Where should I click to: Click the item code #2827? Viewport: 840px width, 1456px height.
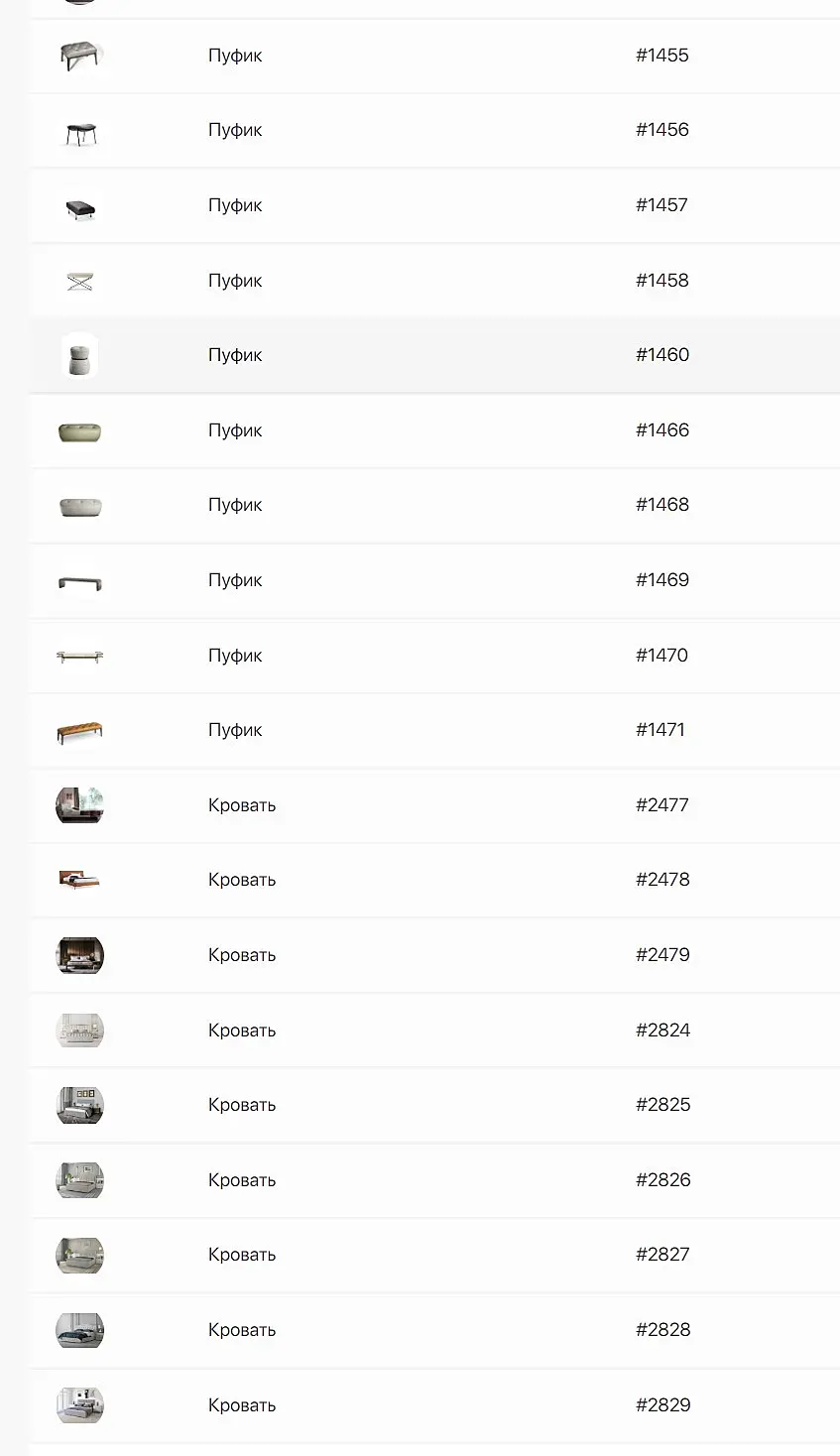[662, 1255]
